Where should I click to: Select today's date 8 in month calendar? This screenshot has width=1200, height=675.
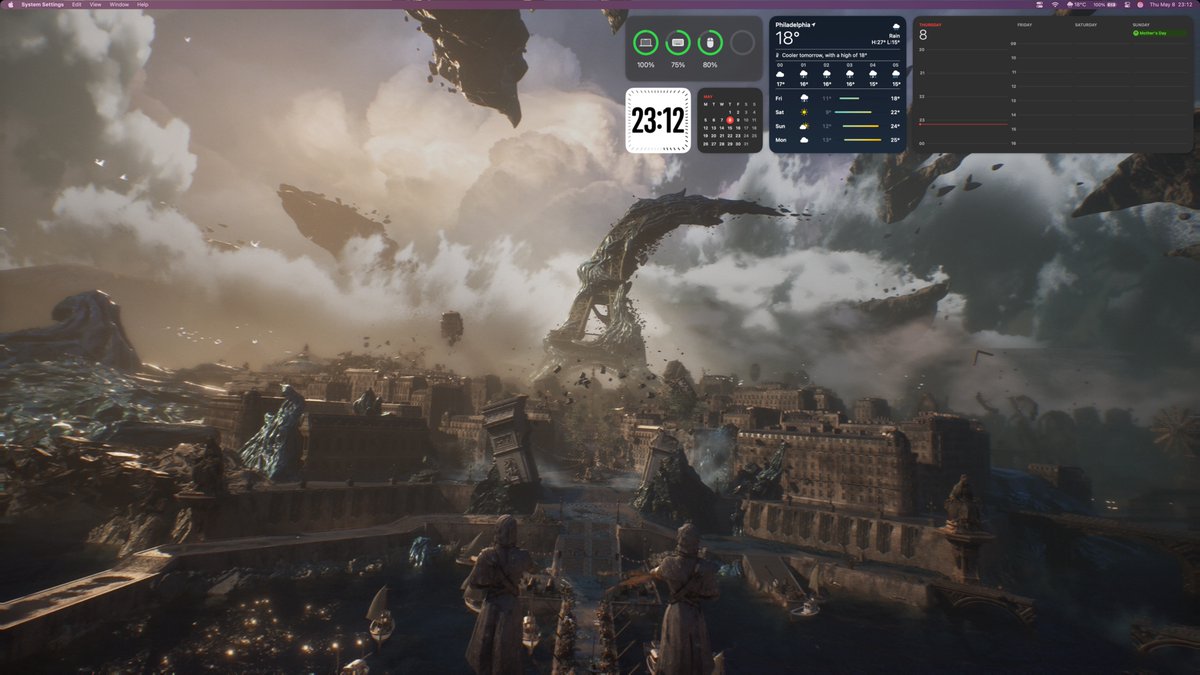(730, 120)
